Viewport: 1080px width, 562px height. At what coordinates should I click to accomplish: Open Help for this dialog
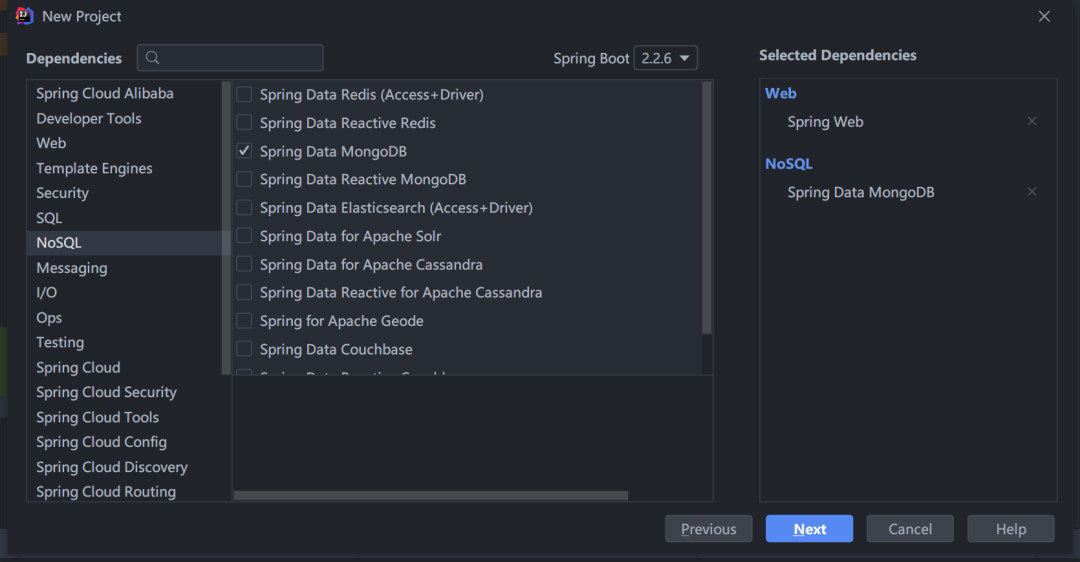click(1010, 529)
